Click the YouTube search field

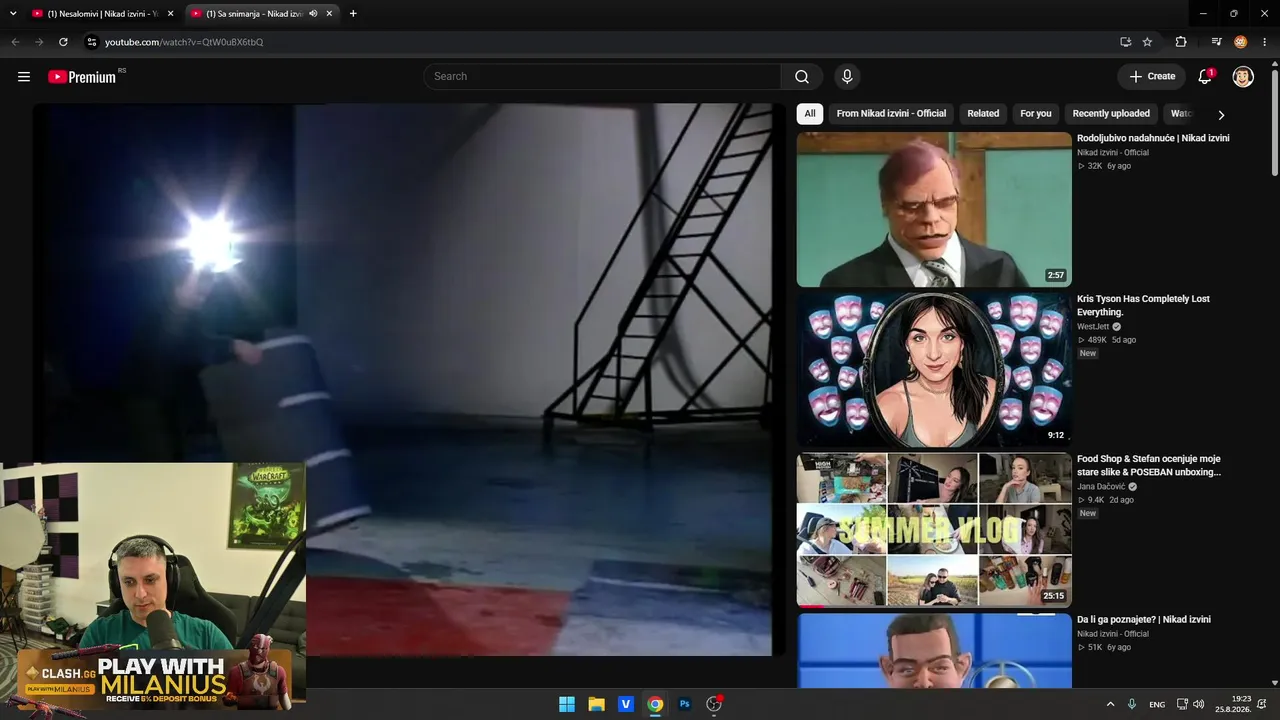[x=602, y=77]
